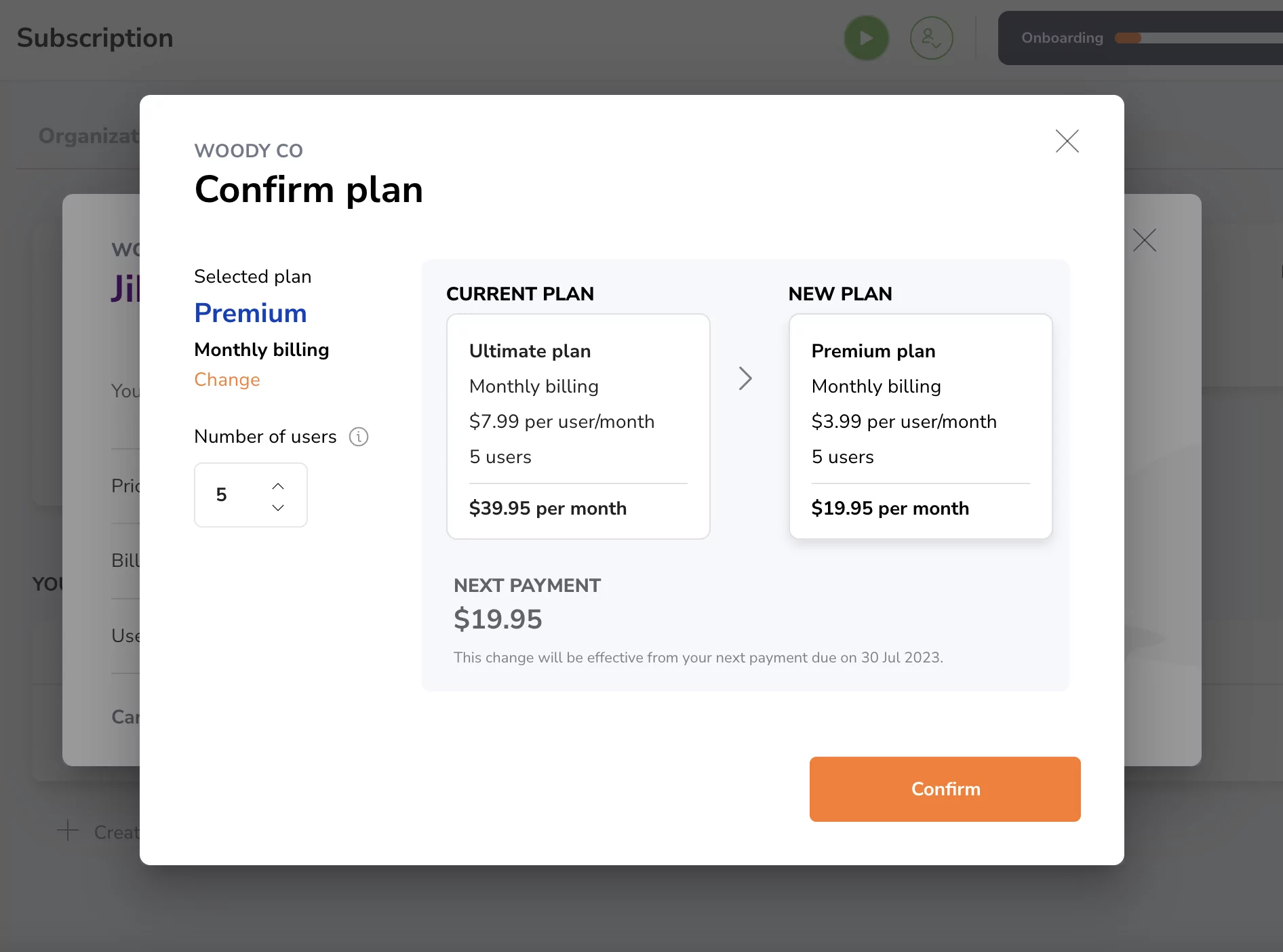Click the Next Payment amount of $19.95
The width and height of the screenshot is (1283, 952).
[498, 618]
